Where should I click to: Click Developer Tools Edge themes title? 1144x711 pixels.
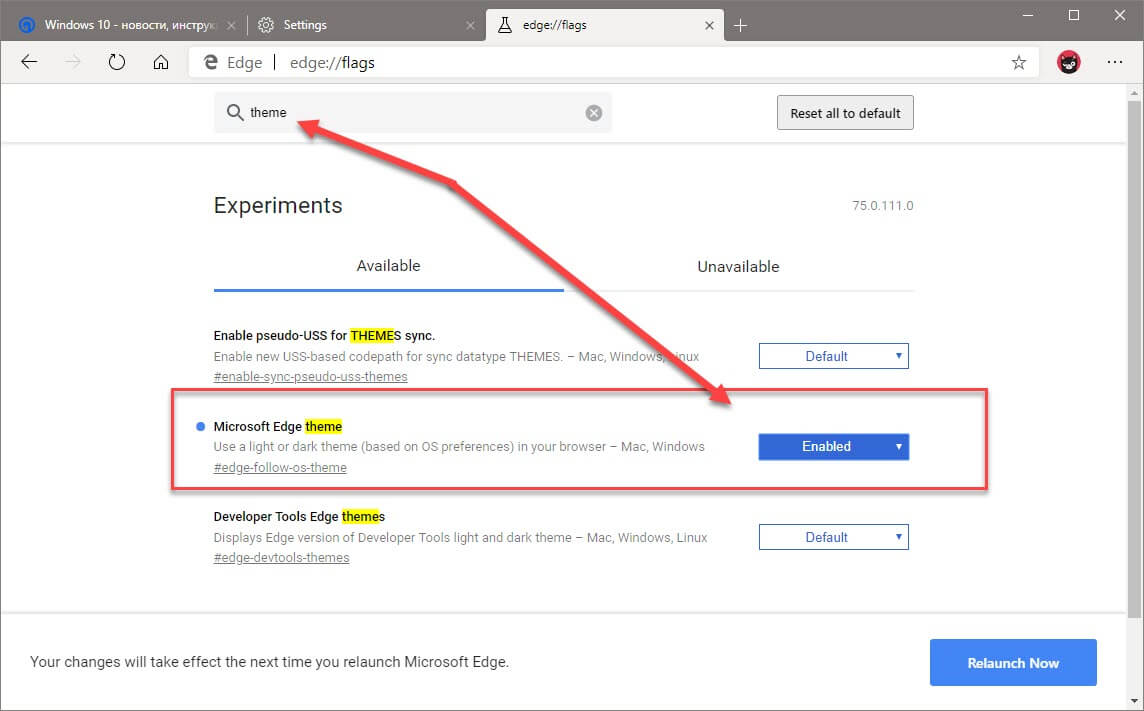click(x=299, y=516)
